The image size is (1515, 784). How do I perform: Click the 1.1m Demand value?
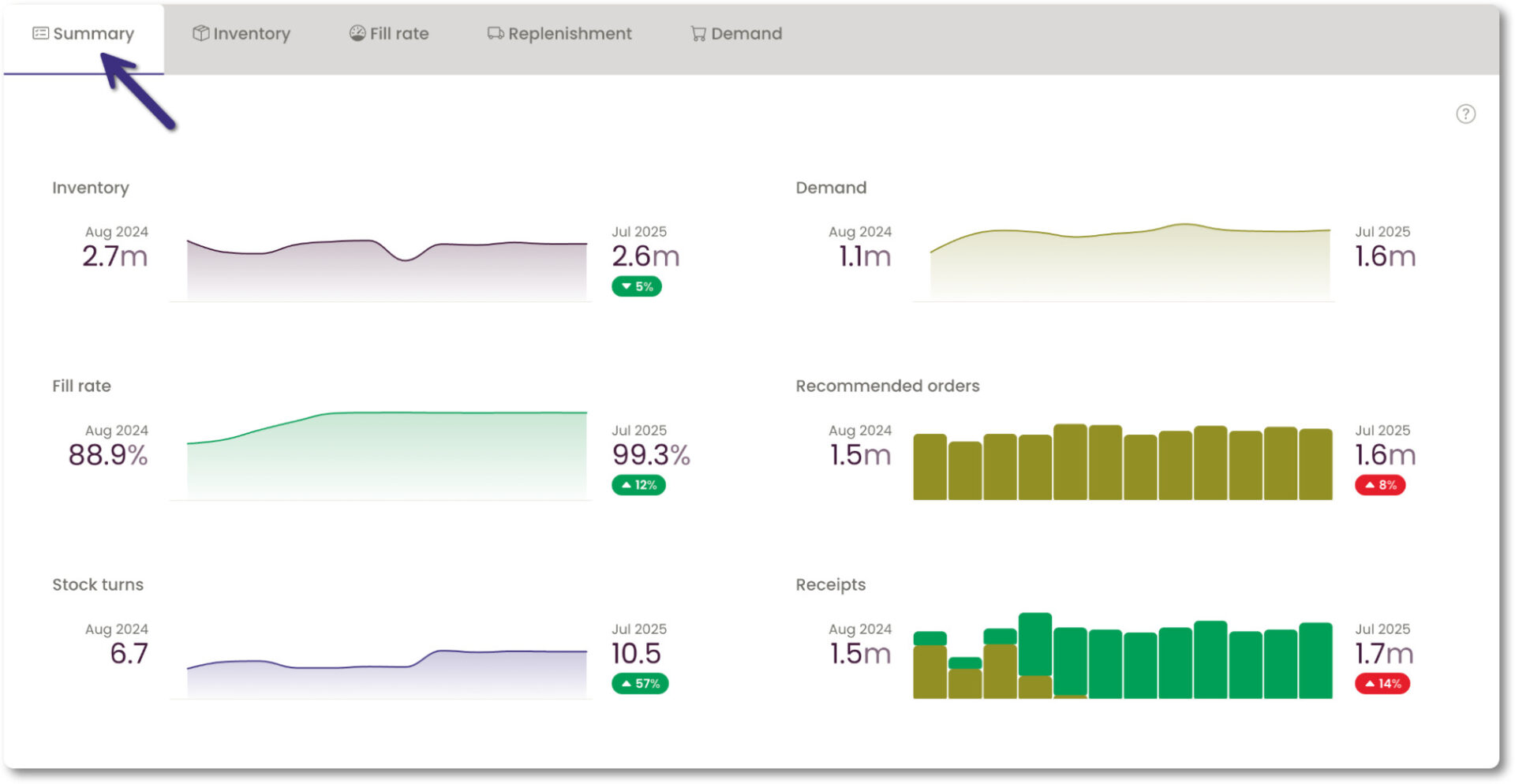[865, 256]
